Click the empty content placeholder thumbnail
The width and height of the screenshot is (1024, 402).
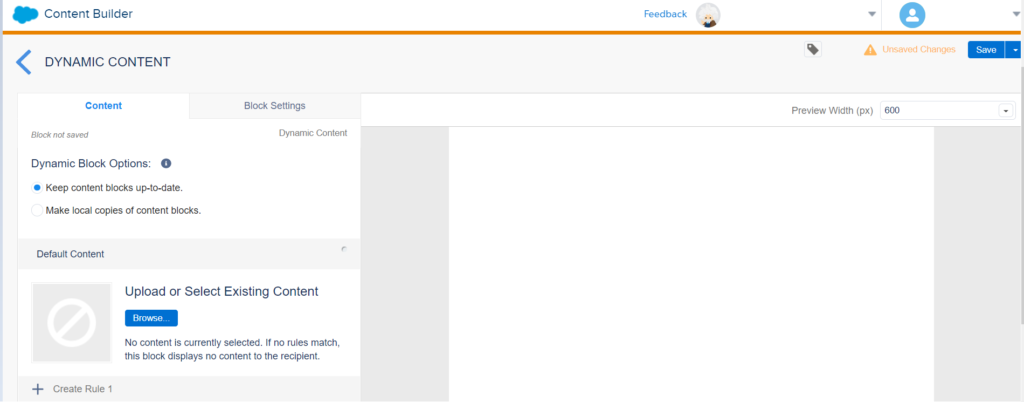pos(71,322)
